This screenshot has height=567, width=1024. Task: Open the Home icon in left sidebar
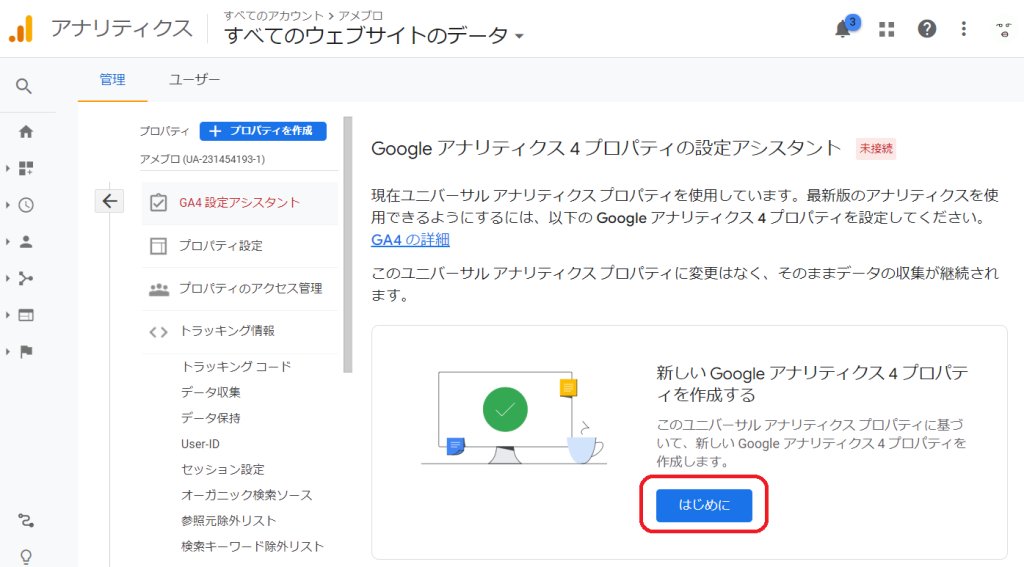pos(26,131)
